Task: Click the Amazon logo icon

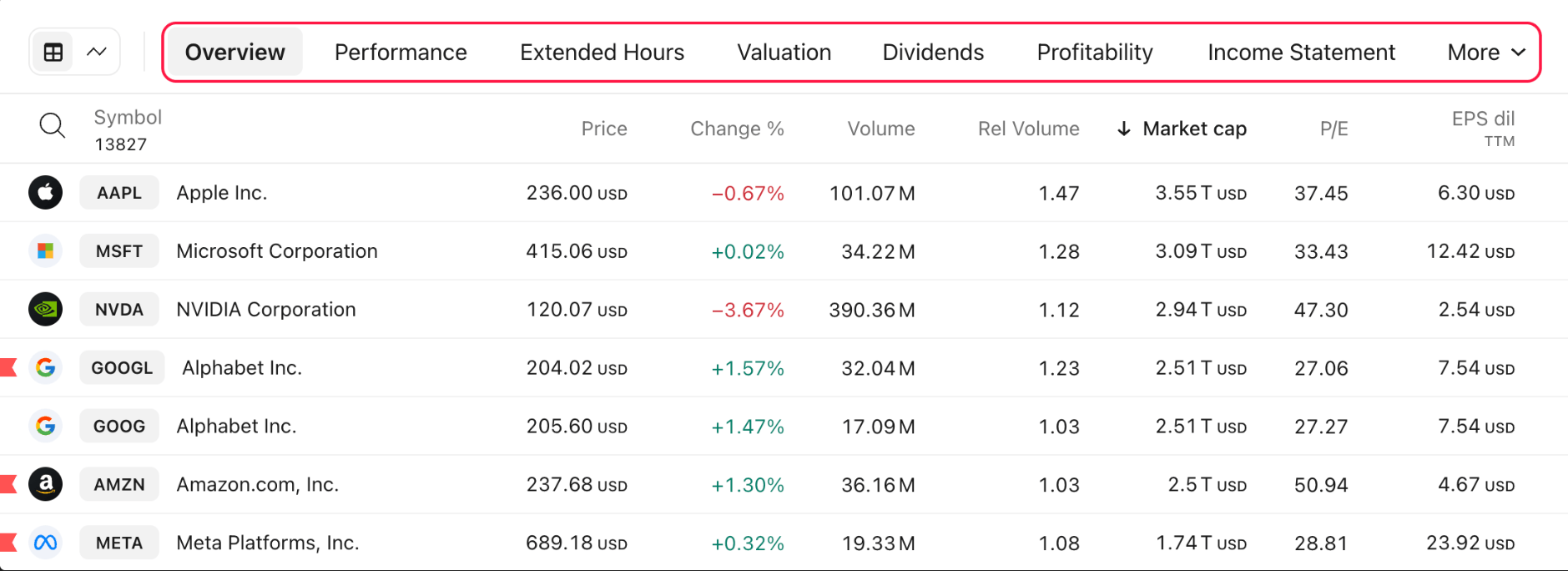Action: [x=46, y=485]
